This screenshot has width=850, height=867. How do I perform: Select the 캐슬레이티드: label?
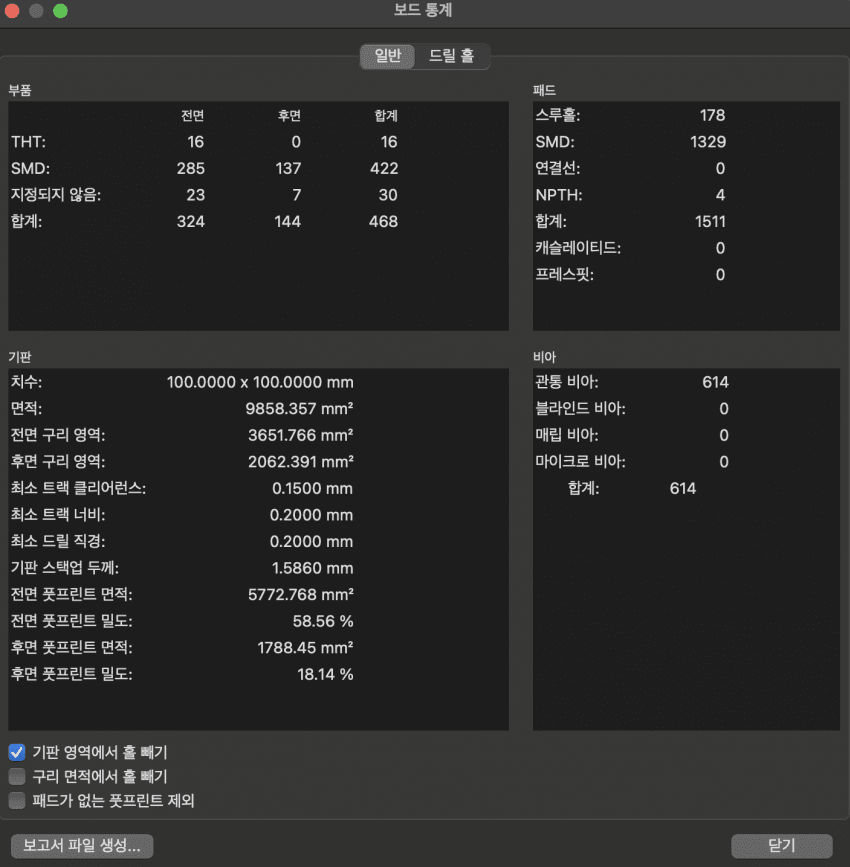578,248
